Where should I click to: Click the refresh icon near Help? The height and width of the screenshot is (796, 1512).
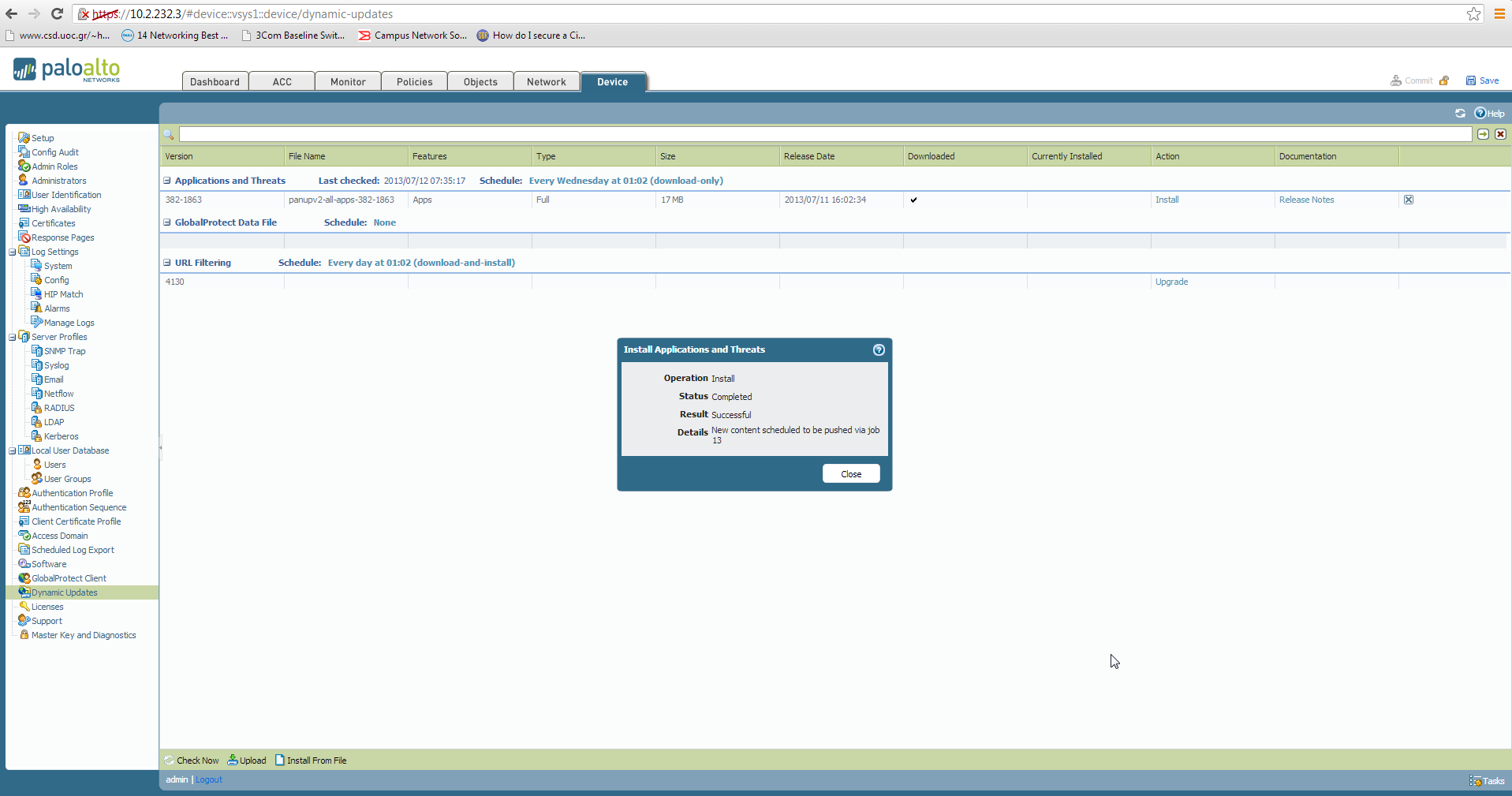coord(1460,114)
